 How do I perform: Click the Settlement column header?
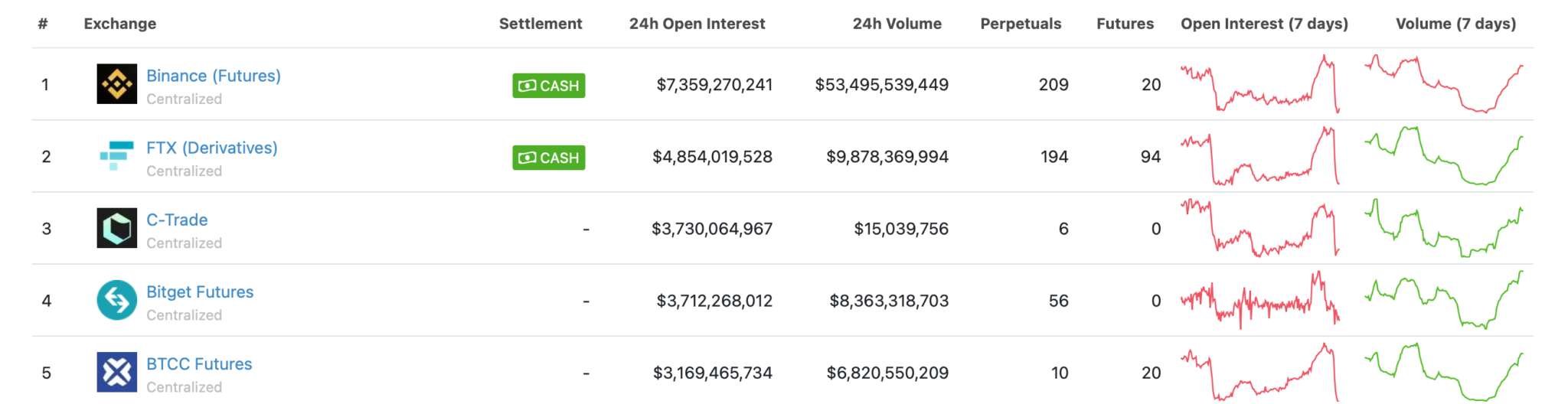[x=541, y=24]
